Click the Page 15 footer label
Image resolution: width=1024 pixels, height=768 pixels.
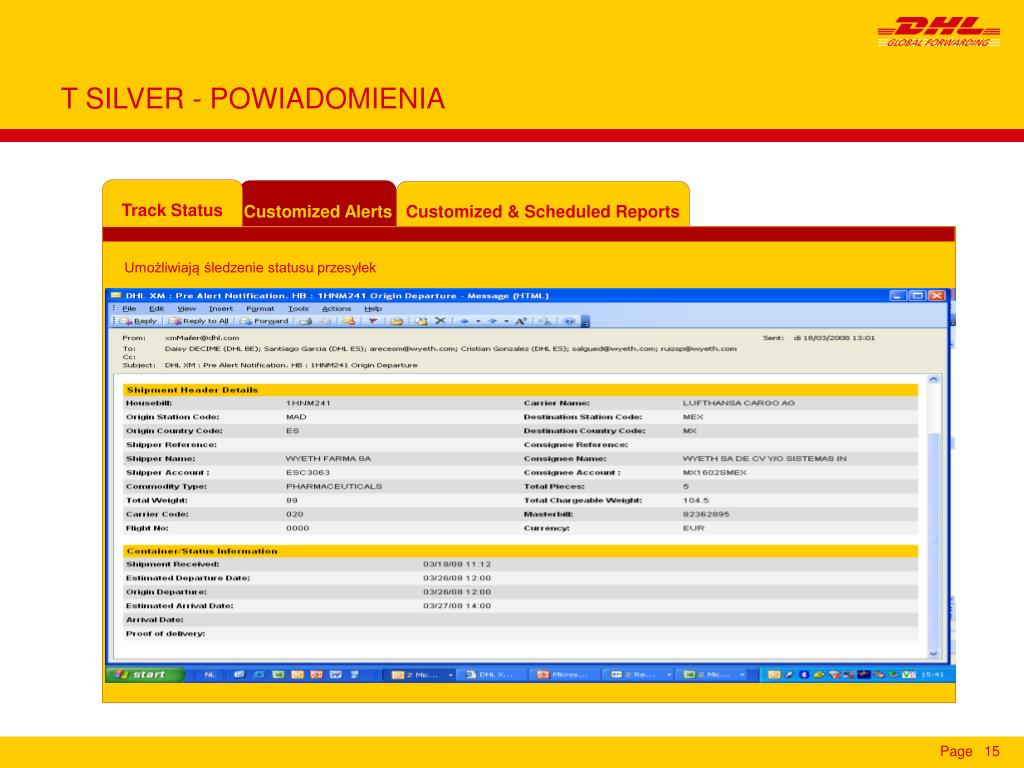pyautogui.click(x=970, y=752)
